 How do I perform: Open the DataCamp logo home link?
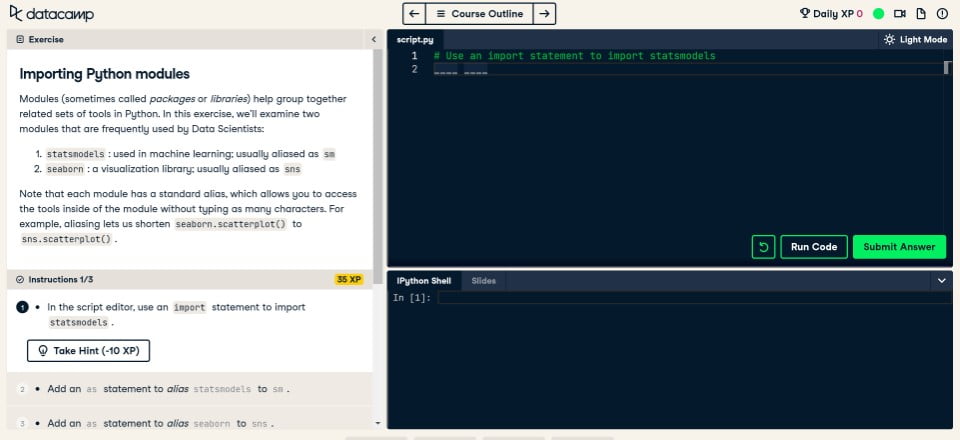pyautogui.click(x=52, y=13)
